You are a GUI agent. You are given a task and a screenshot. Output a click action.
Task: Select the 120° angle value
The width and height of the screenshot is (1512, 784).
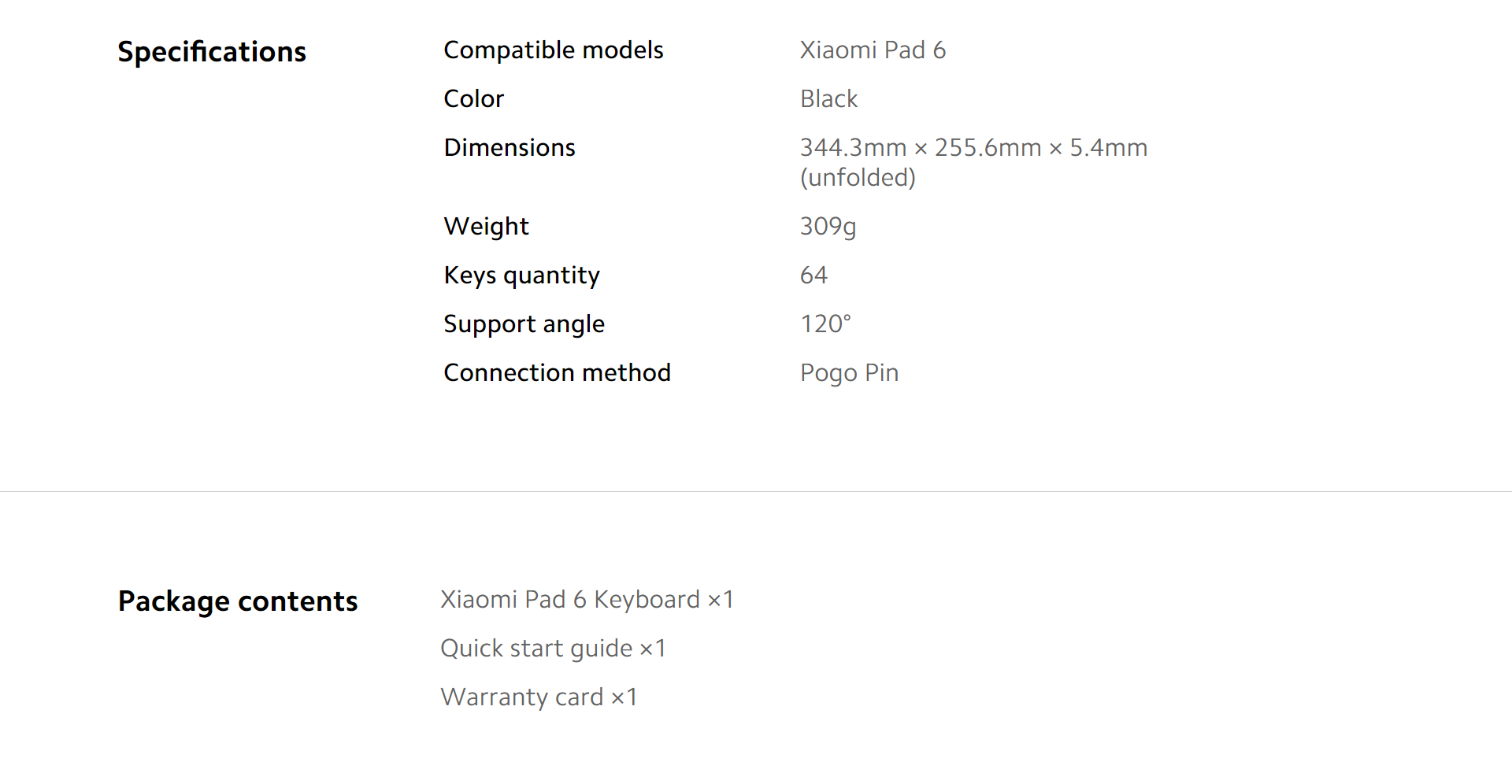click(x=825, y=324)
